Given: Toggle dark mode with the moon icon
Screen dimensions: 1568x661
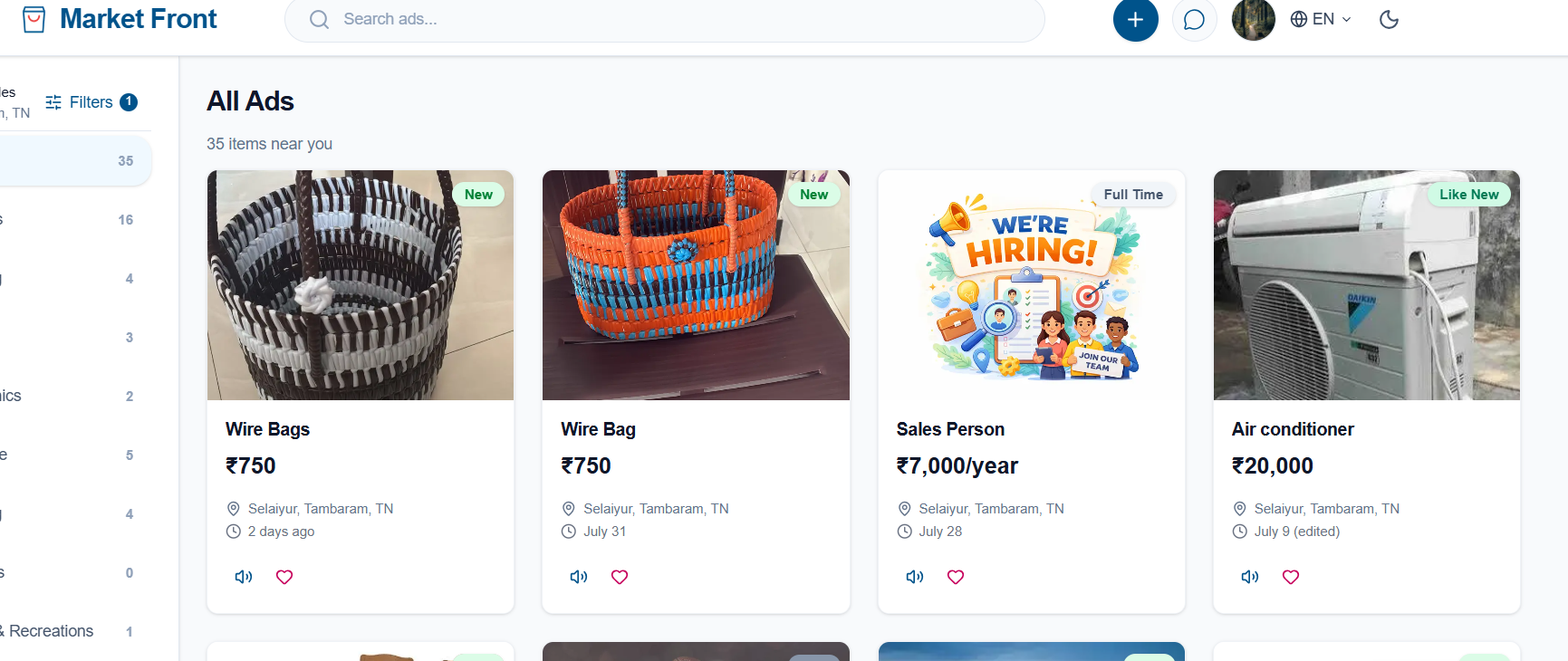Looking at the screenshot, I should [x=1389, y=19].
